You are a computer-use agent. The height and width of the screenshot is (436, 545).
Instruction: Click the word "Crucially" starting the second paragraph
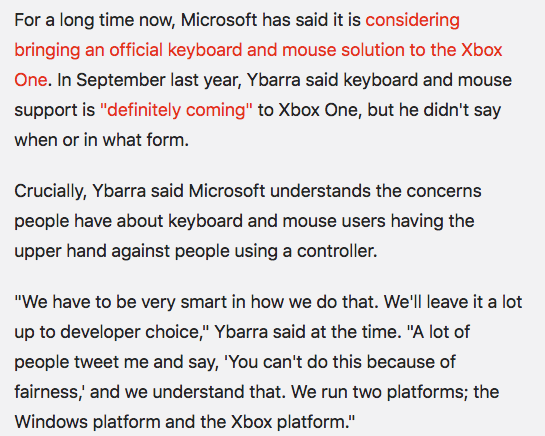[50, 191]
